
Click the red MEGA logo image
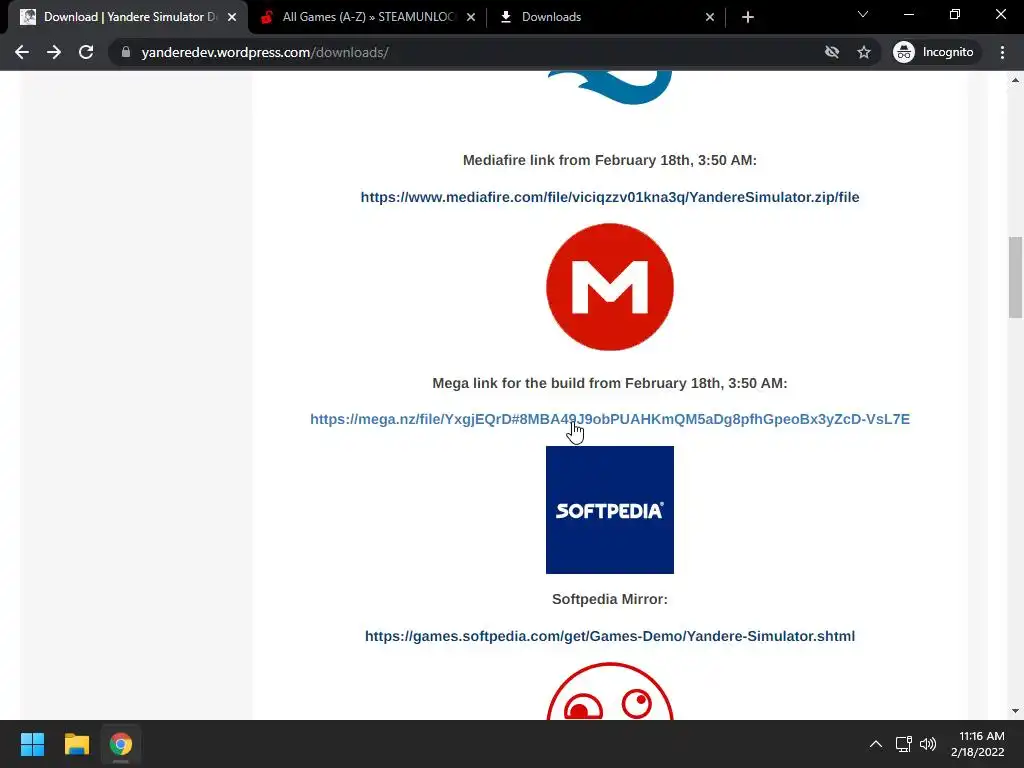point(610,287)
